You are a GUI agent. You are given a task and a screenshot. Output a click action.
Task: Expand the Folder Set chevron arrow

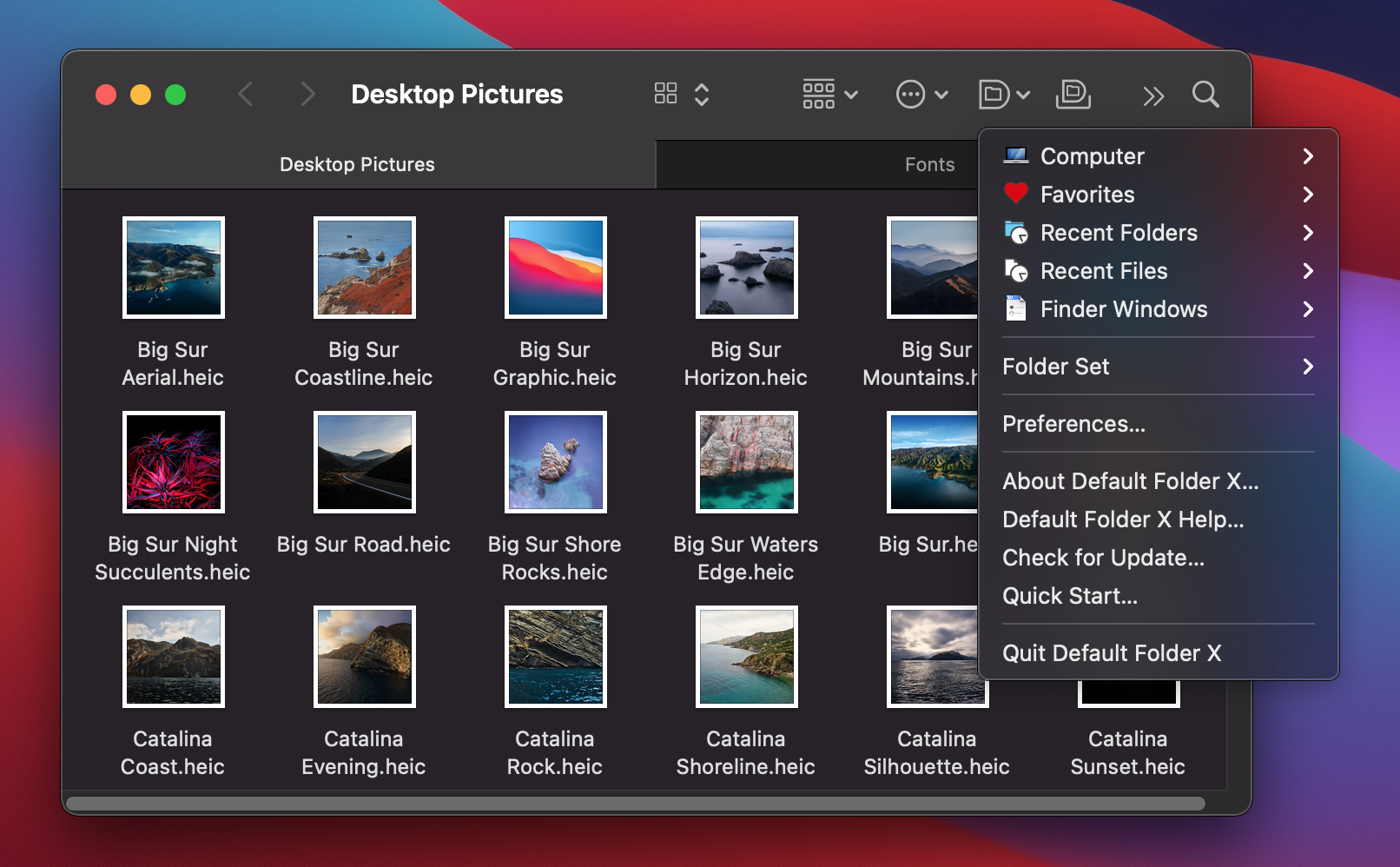pyautogui.click(x=1308, y=367)
